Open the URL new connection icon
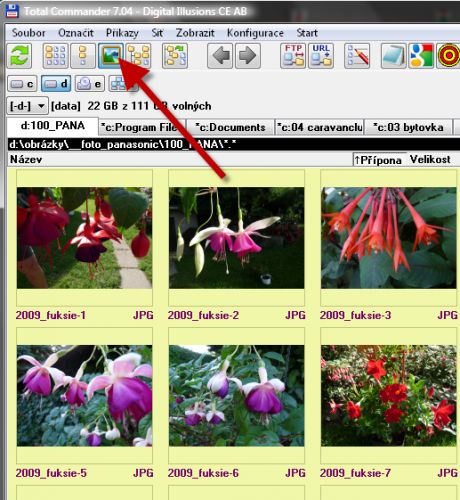The height and width of the screenshot is (500, 460). pos(321,56)
